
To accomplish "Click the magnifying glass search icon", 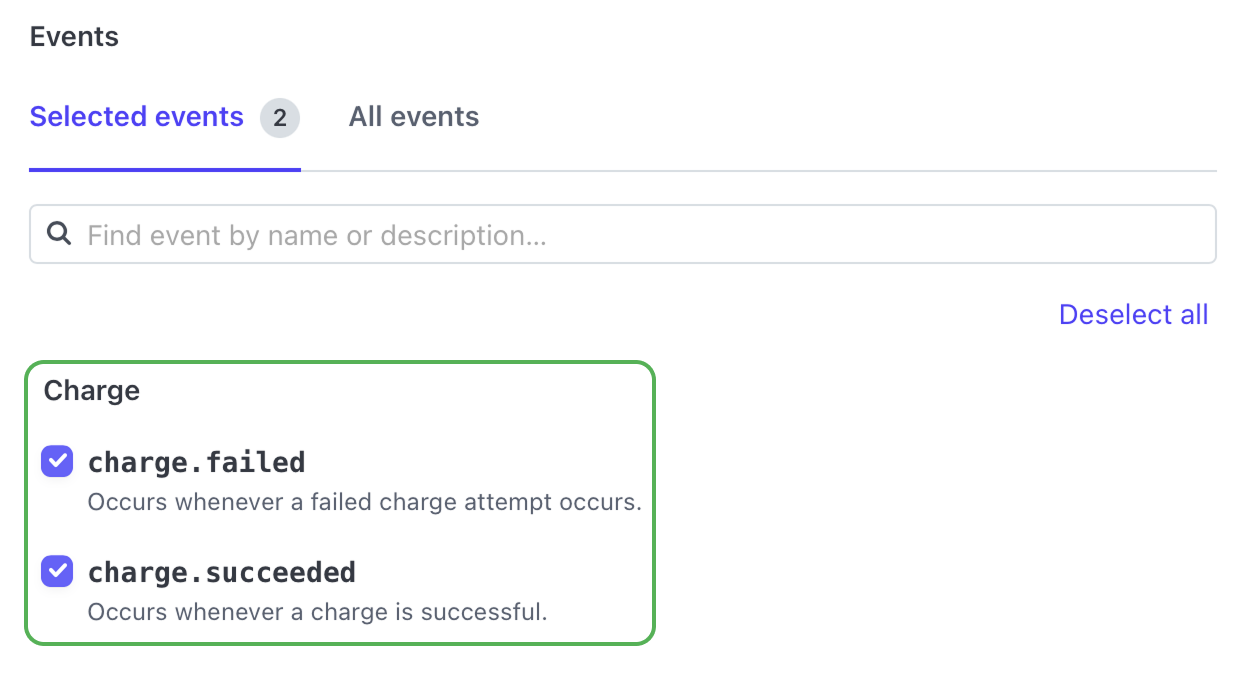I will click(60, 234).
